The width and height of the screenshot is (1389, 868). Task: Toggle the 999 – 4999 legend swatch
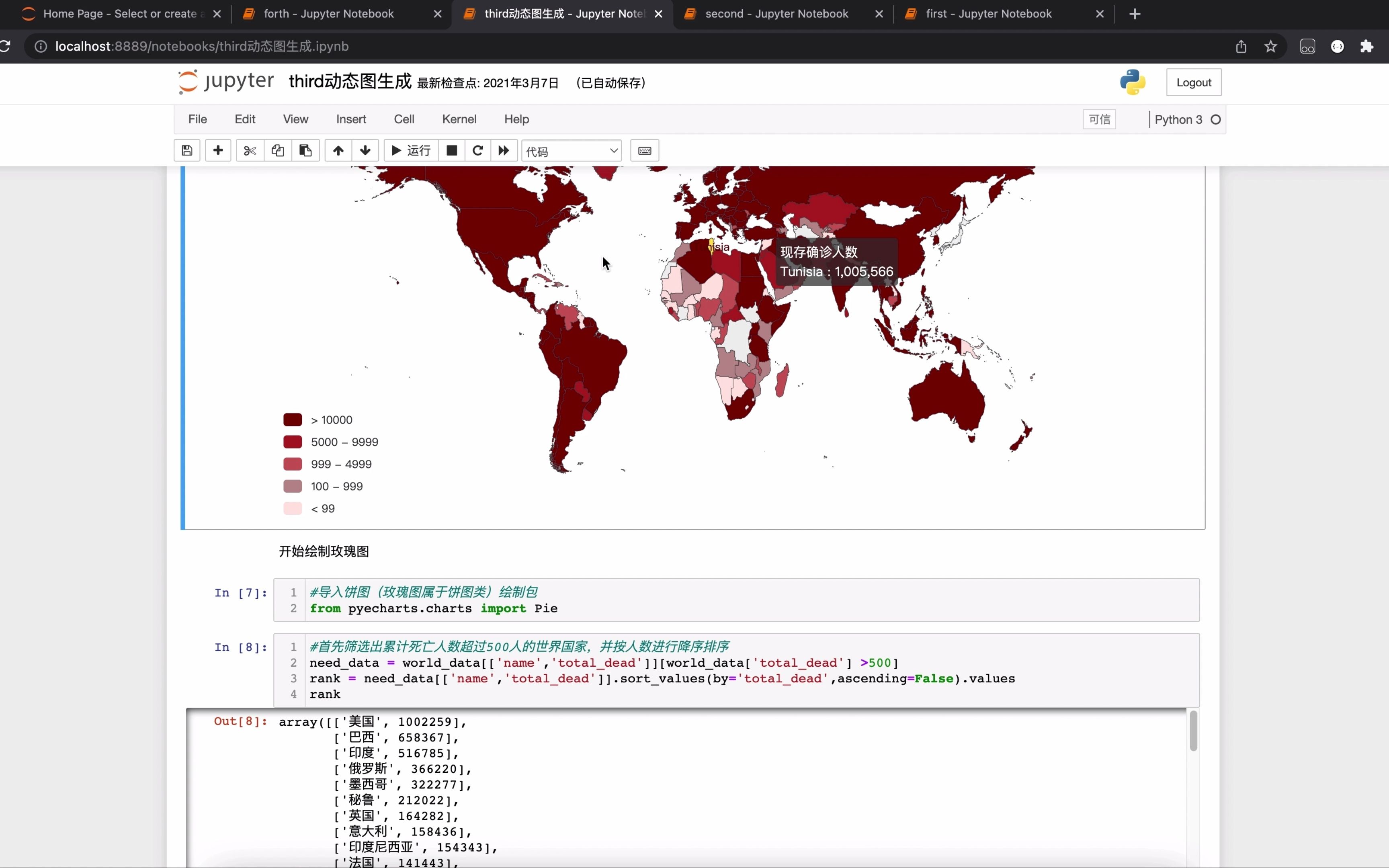pos(293,464)
